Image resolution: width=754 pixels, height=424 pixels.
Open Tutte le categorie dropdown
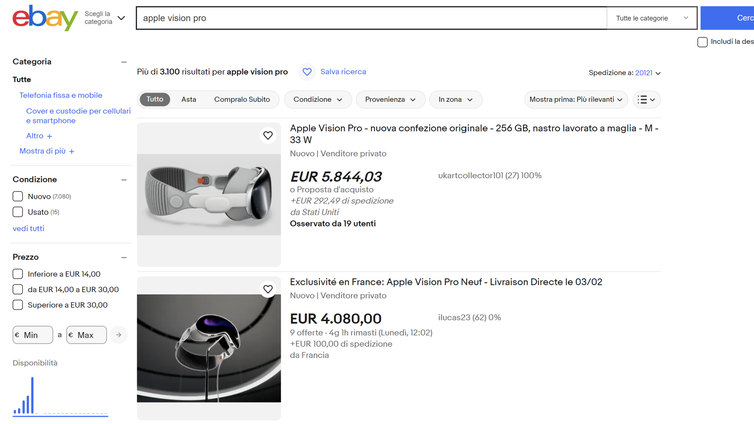pyautogui.click(x=652, y=18)
